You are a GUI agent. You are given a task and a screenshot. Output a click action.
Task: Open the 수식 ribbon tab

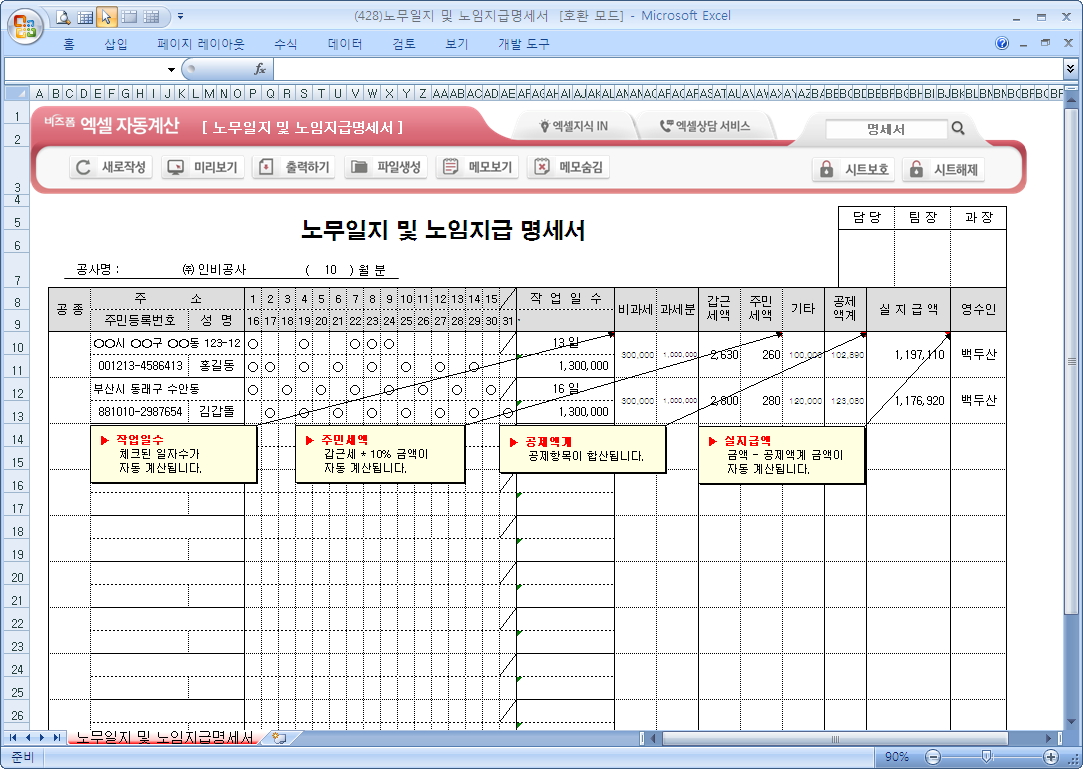tap(285, 44)
